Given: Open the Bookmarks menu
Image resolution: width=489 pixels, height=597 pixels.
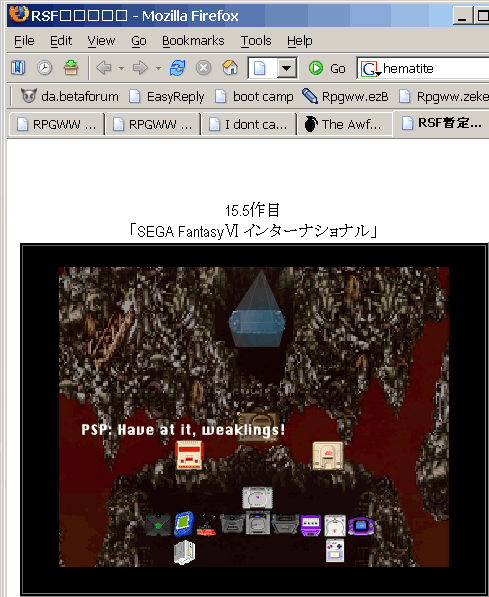Looking at the screenshot, I should 193,41.
